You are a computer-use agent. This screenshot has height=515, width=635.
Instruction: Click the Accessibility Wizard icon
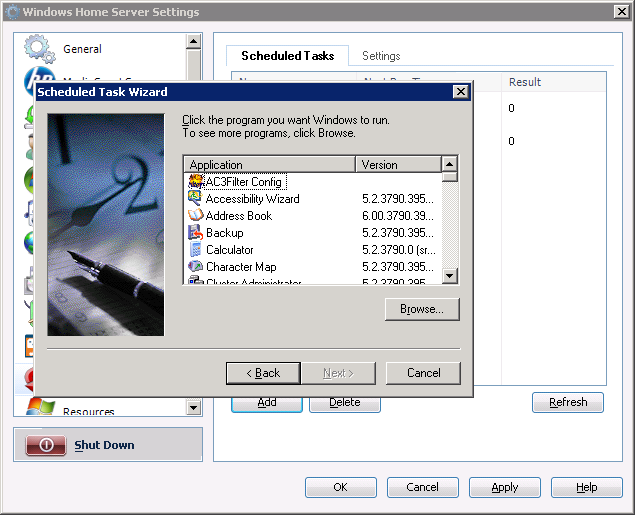click(195, 198)
